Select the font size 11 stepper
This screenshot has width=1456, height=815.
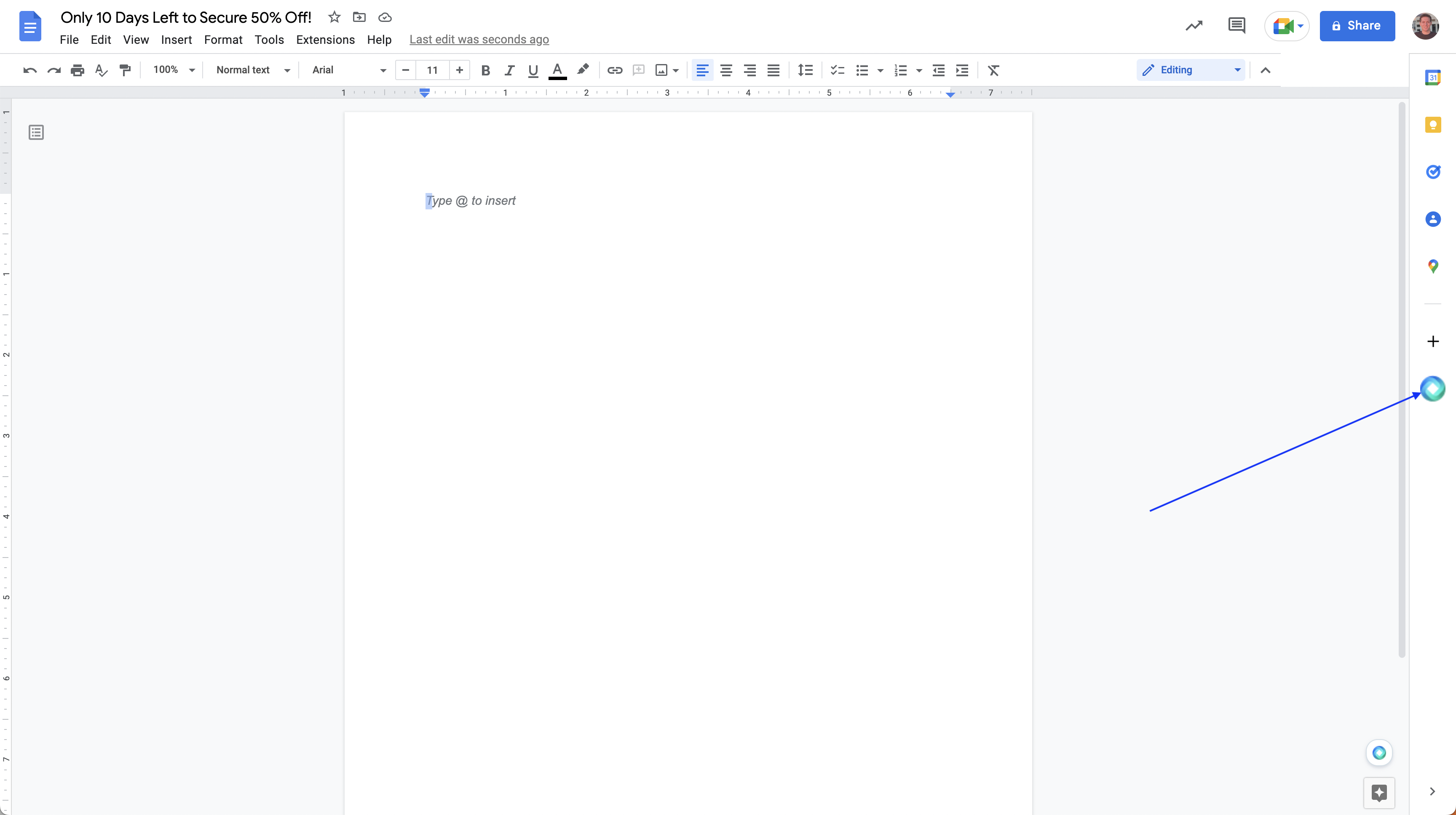tap(432, 70)
